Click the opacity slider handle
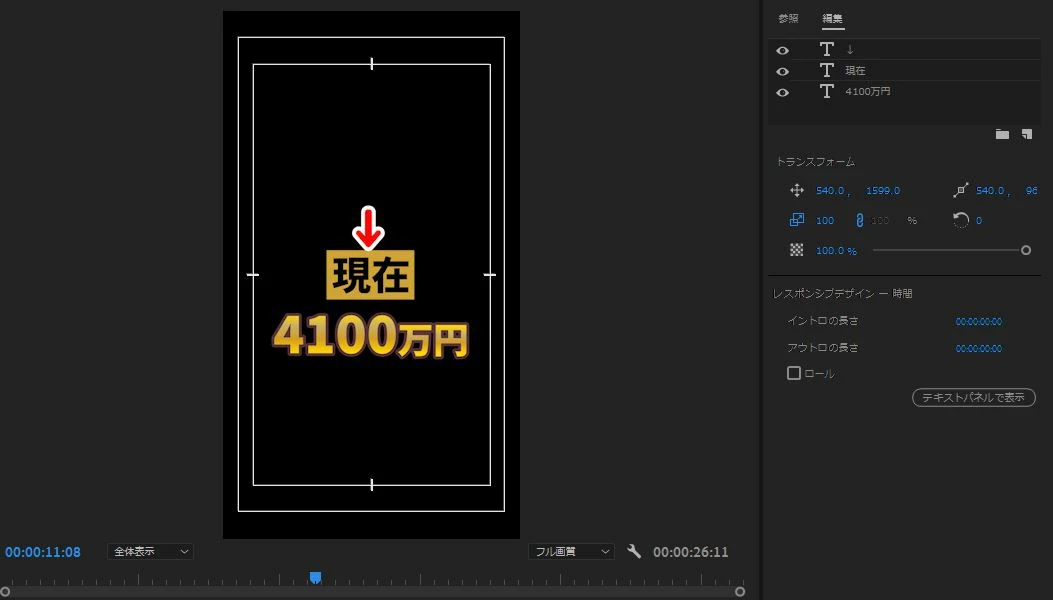This screenshot has width=1053, height=600. click(1025, 250)
